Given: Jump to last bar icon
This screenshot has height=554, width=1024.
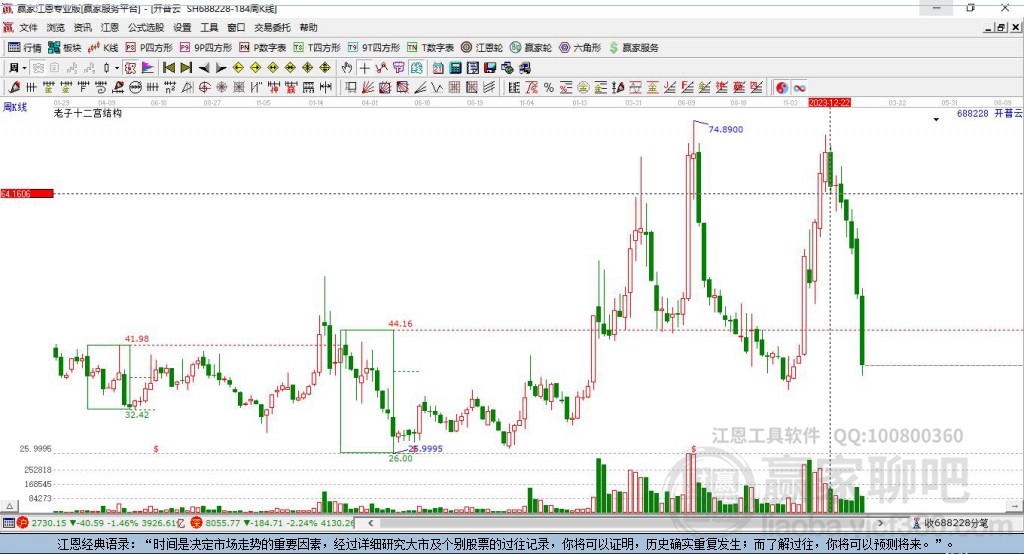Looking at the screenshot, I should [186, 68].
